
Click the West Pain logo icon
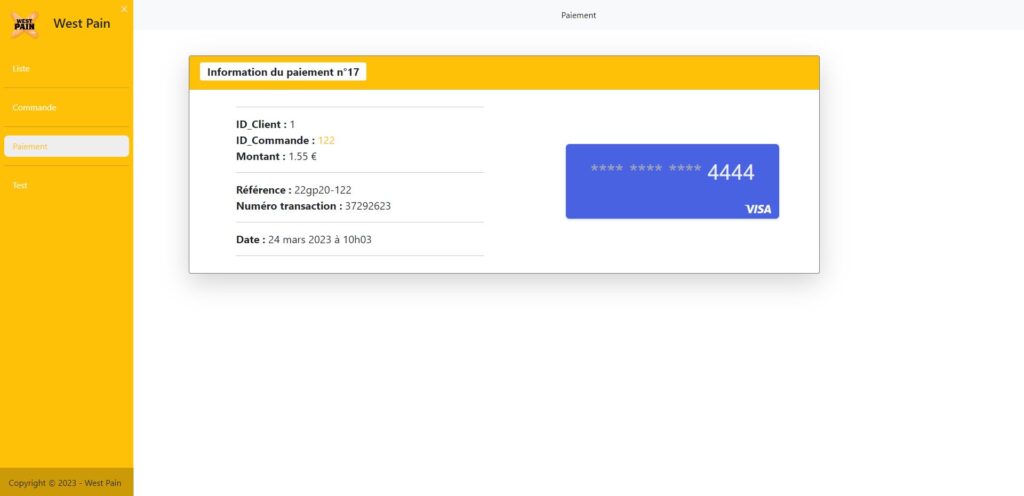click(x=24, y=24)
